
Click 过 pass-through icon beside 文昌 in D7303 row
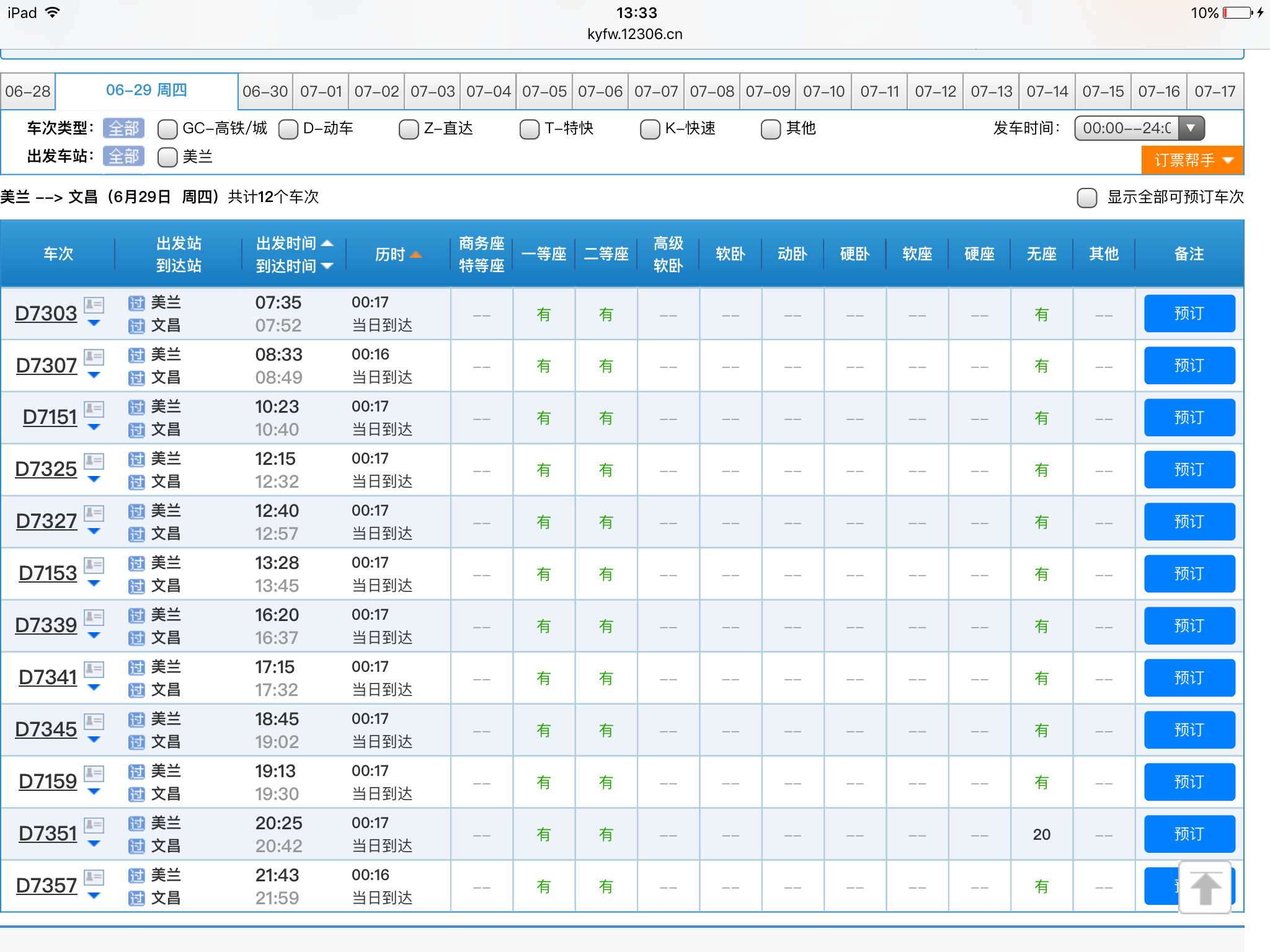pyautogui.click(x=136, y=326)
